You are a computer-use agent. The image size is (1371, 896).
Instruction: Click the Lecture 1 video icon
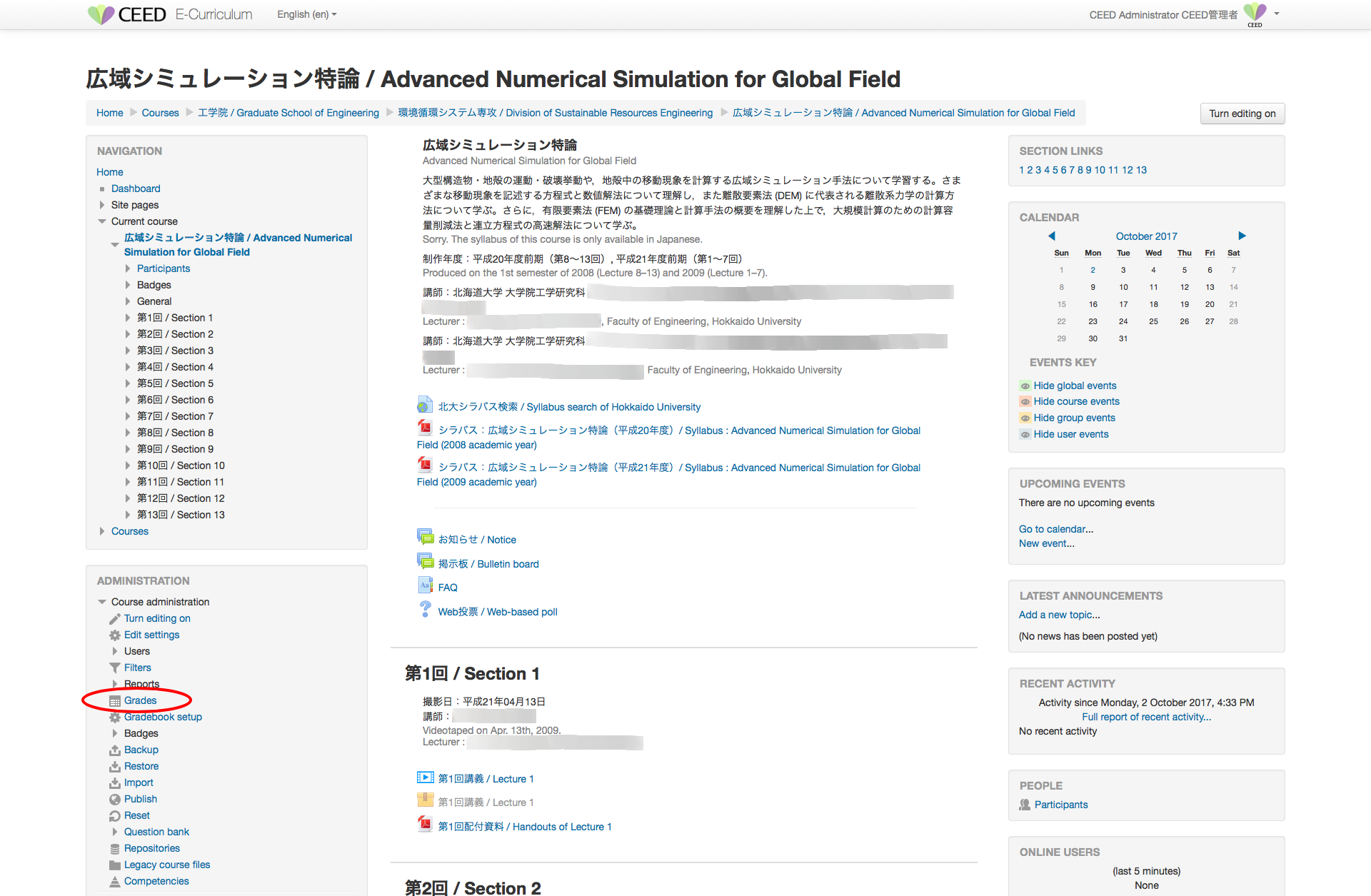426,777
